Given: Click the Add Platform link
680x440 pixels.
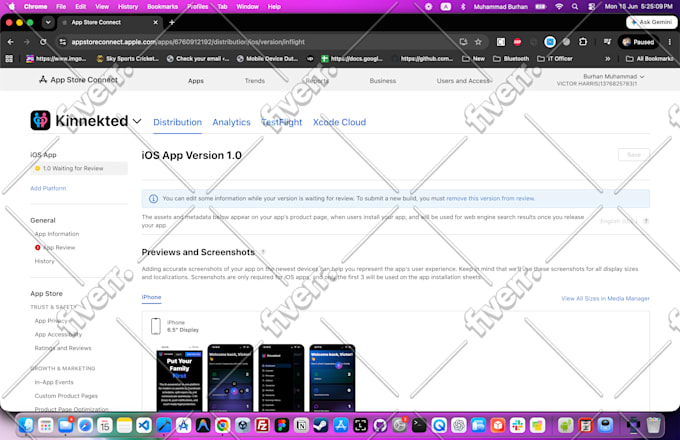Looking at the screenshot, I should pos(48,188).
